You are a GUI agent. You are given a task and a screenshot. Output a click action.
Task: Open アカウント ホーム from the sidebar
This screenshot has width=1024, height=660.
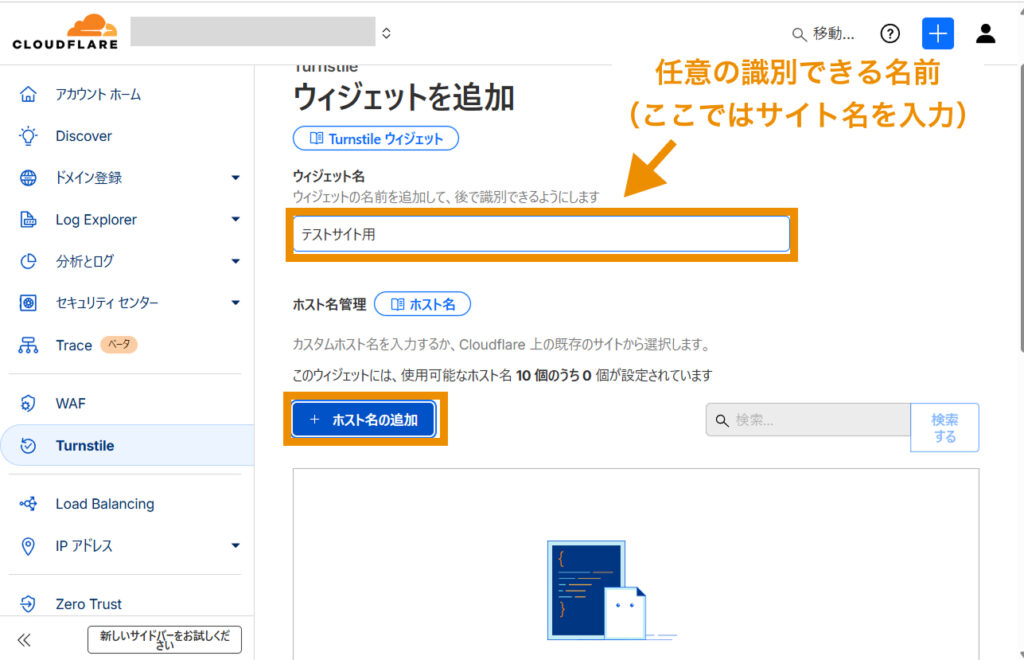tap(98, 94)
